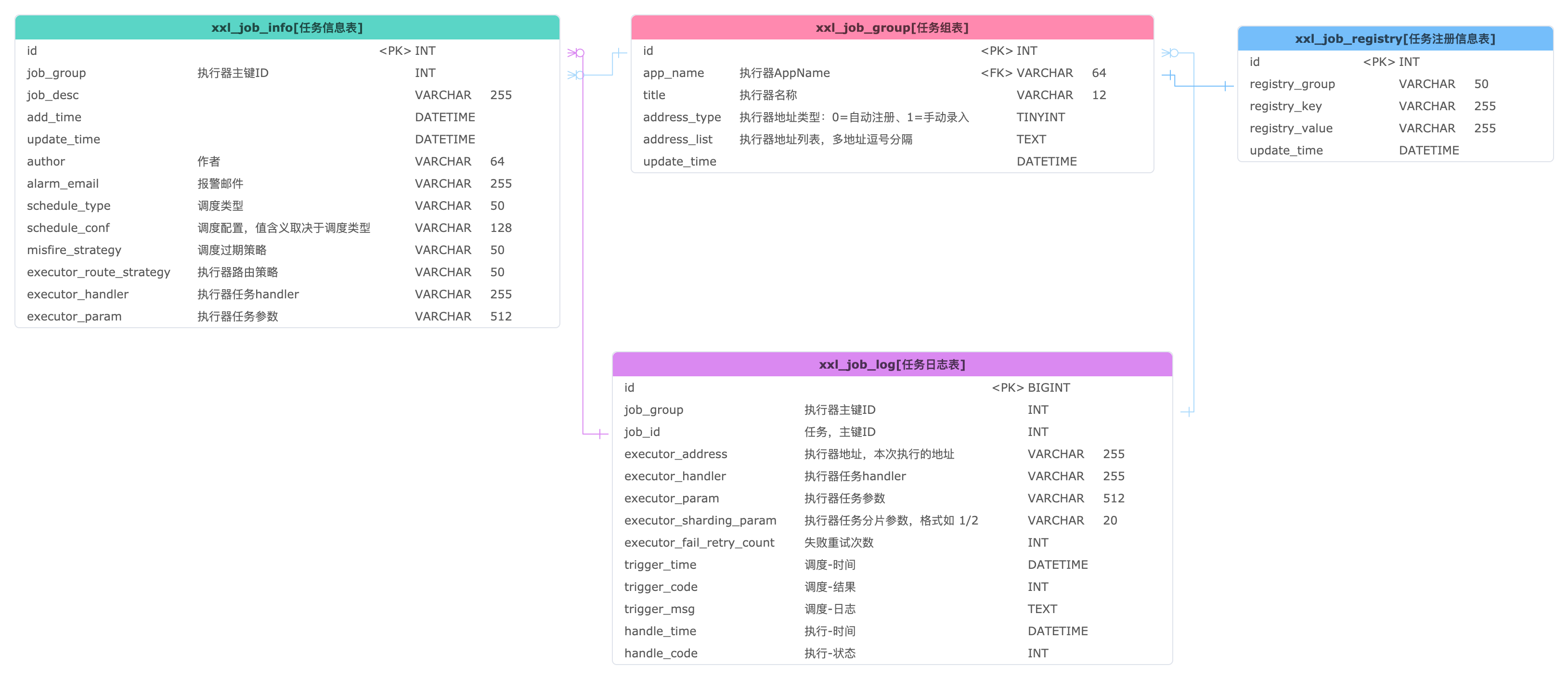This screenshot has width=1568, height=679.
Task: Select the blue xxl_job_registry table header
Action: [1395, 39]
